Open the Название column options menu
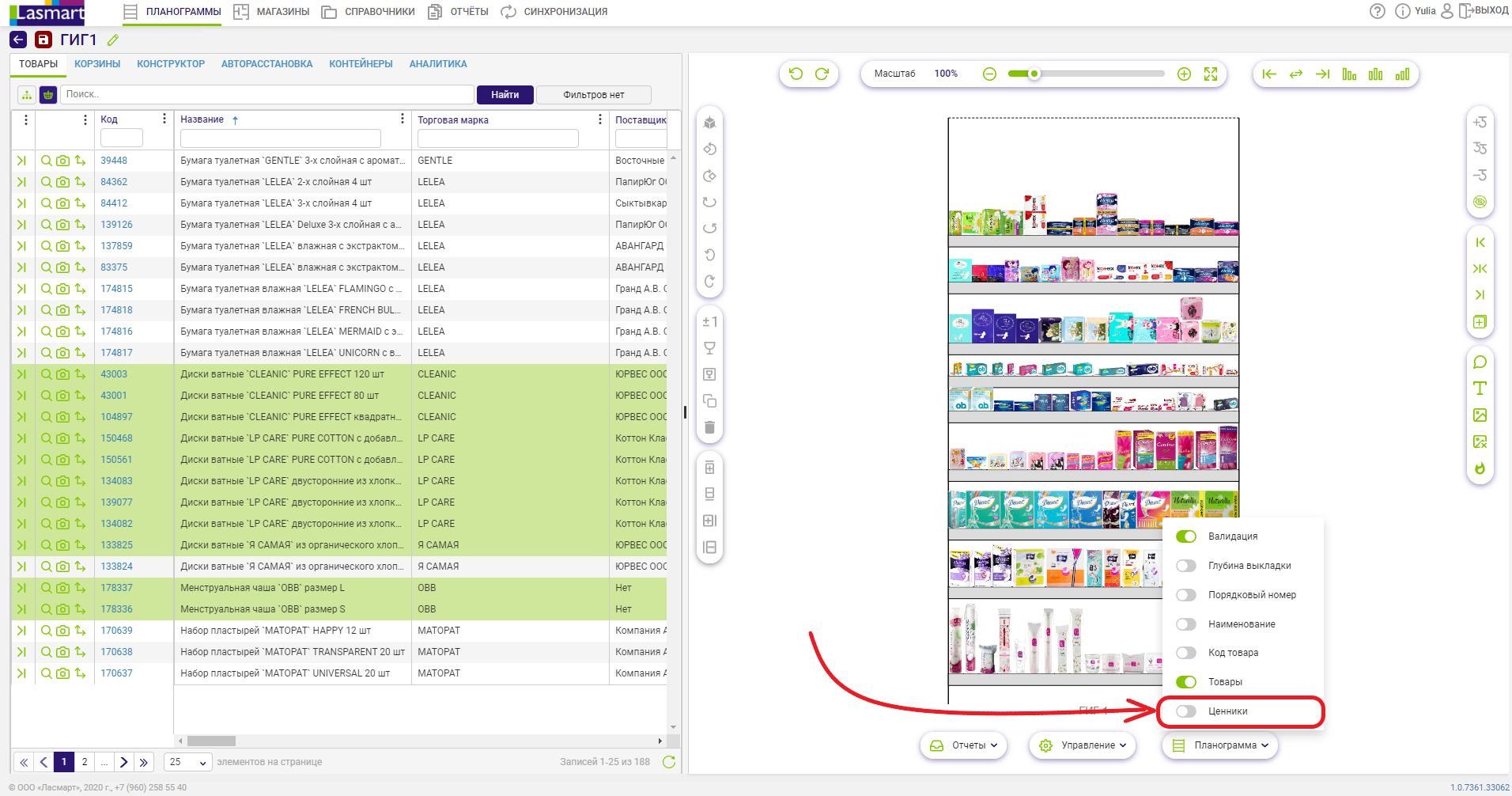1512x796 pixels. coord(403,119)
